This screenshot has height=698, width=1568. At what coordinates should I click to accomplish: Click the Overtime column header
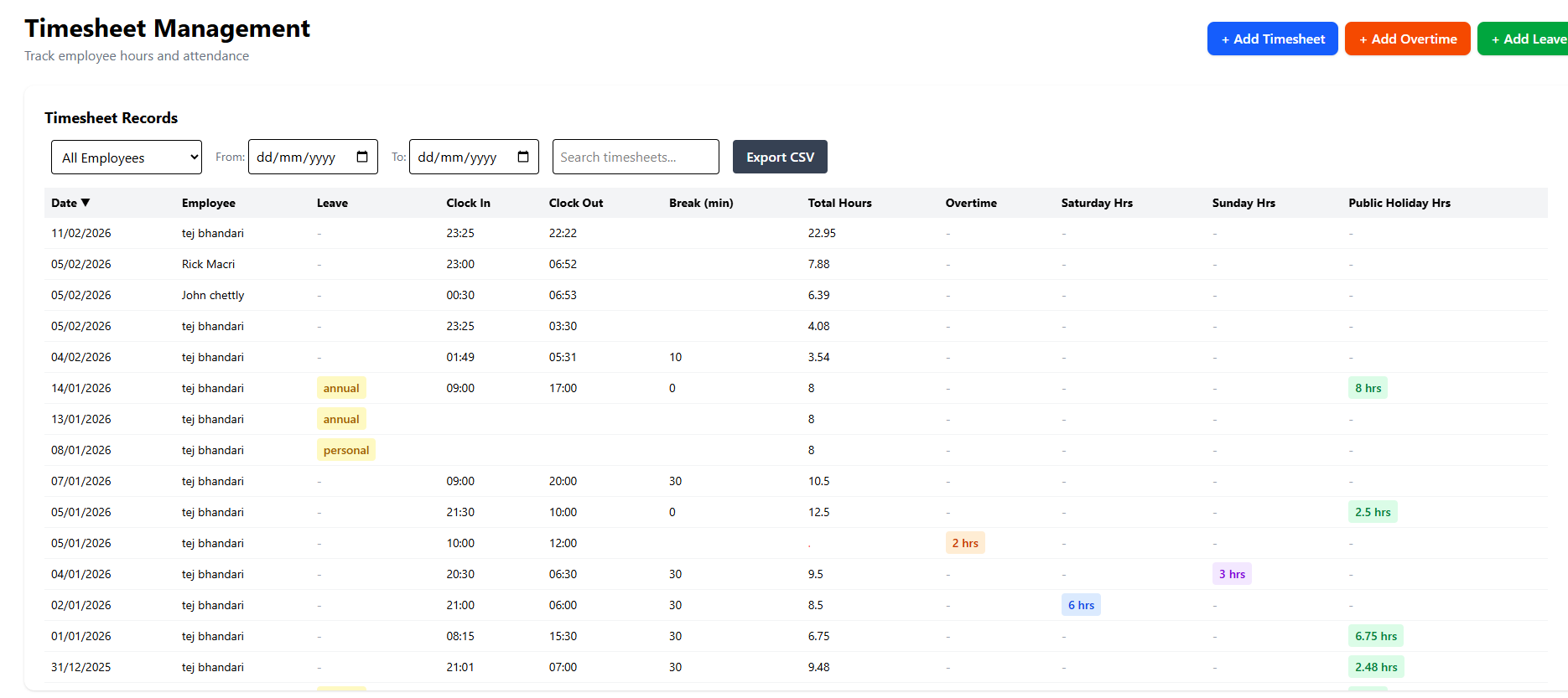coord(971,203)
